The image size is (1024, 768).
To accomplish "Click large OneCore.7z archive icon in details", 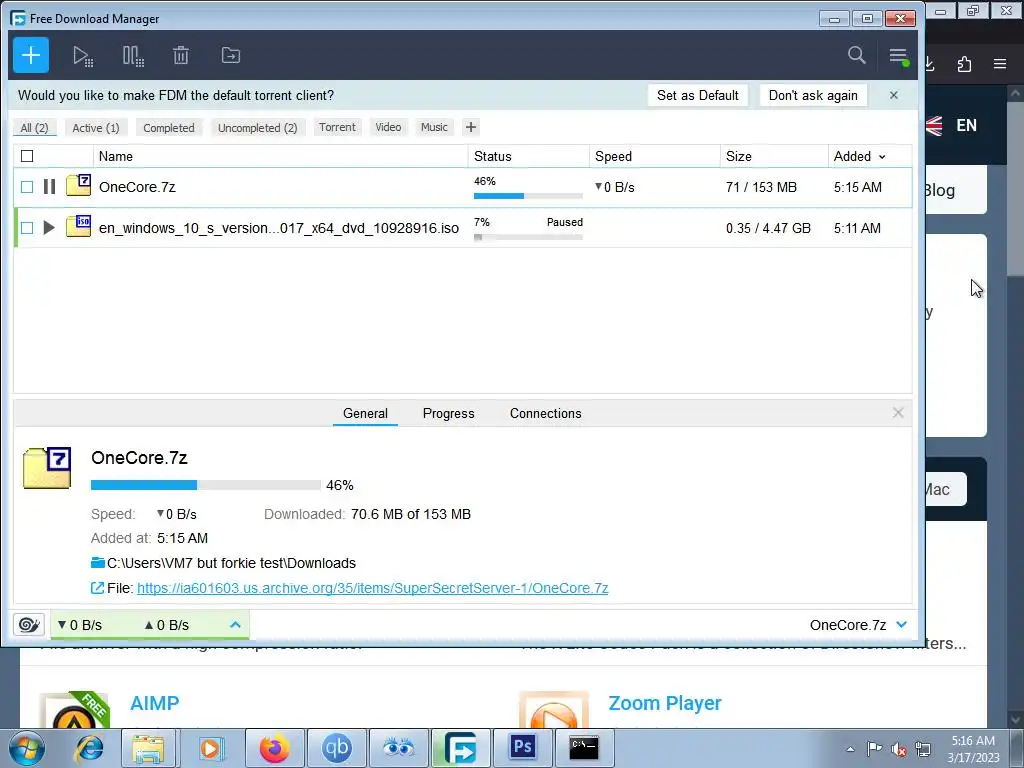I will click(47, 468).
